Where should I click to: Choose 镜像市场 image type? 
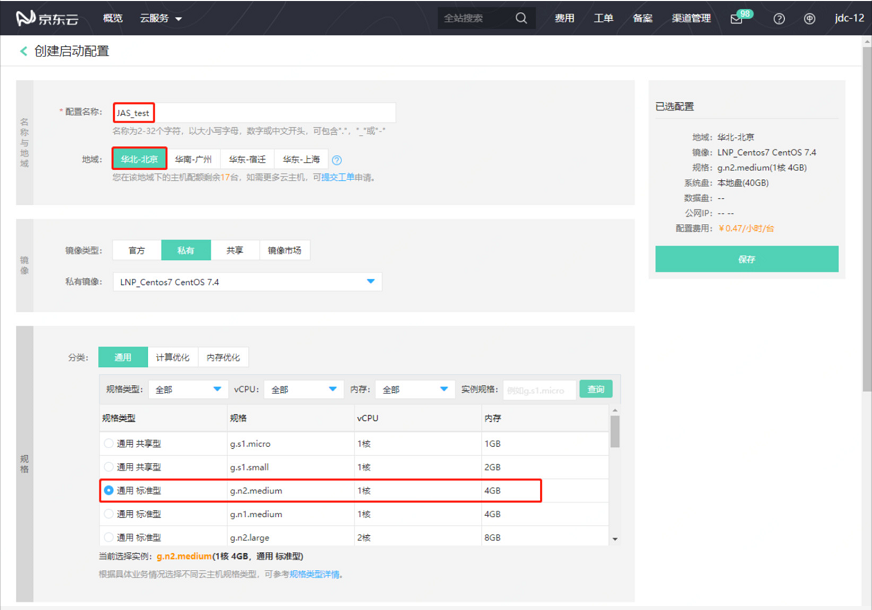click(x=284, y=250)
